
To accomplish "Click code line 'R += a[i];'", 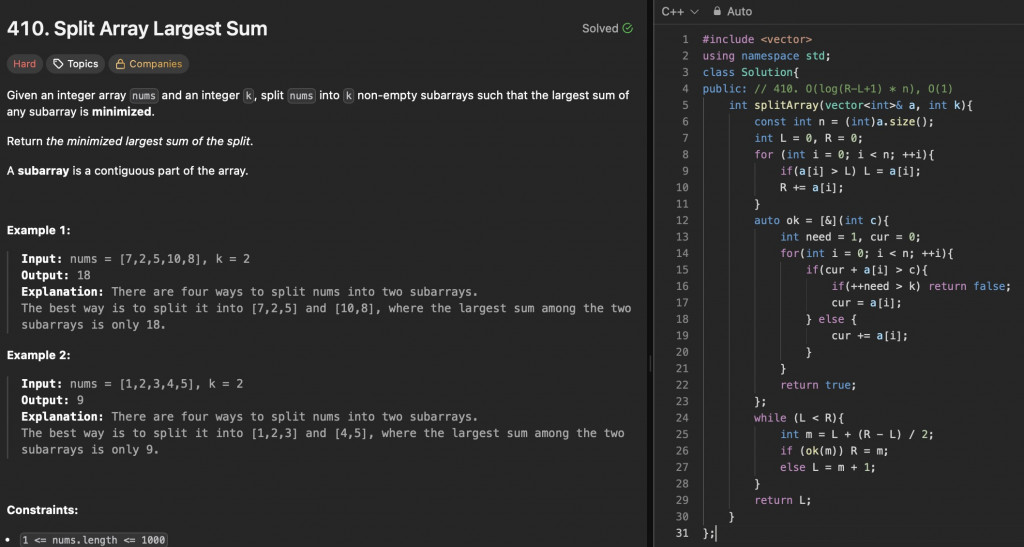I will tap(811, 187).
